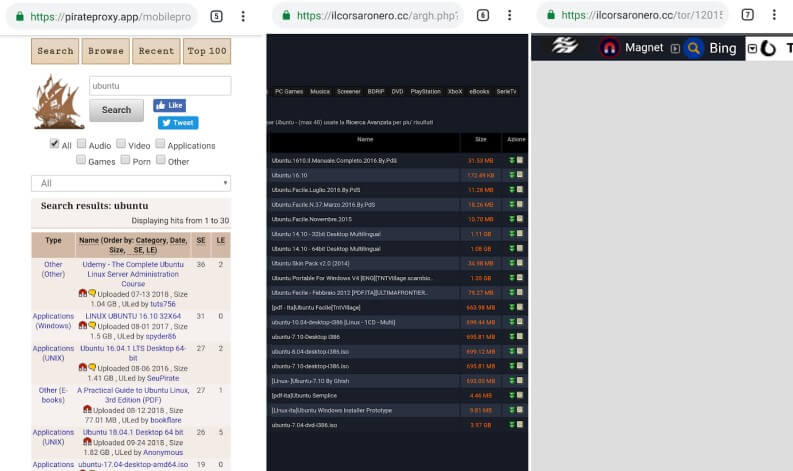Click the details icon for Ubuntu Skin Pack v2.0

tap(519, 263)
